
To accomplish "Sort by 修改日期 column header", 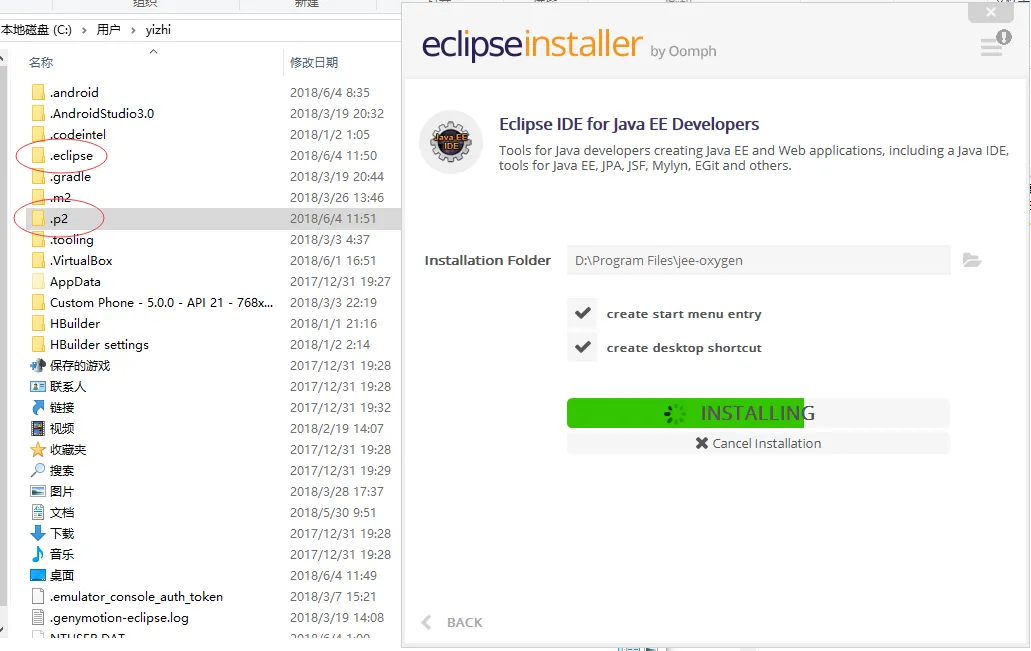I will pos(314,62).
